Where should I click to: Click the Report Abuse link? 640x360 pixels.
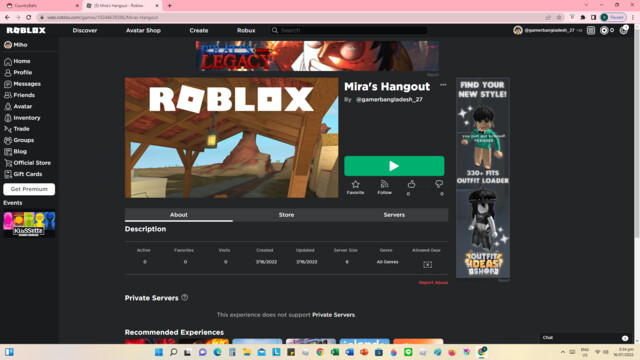[433, 282]
